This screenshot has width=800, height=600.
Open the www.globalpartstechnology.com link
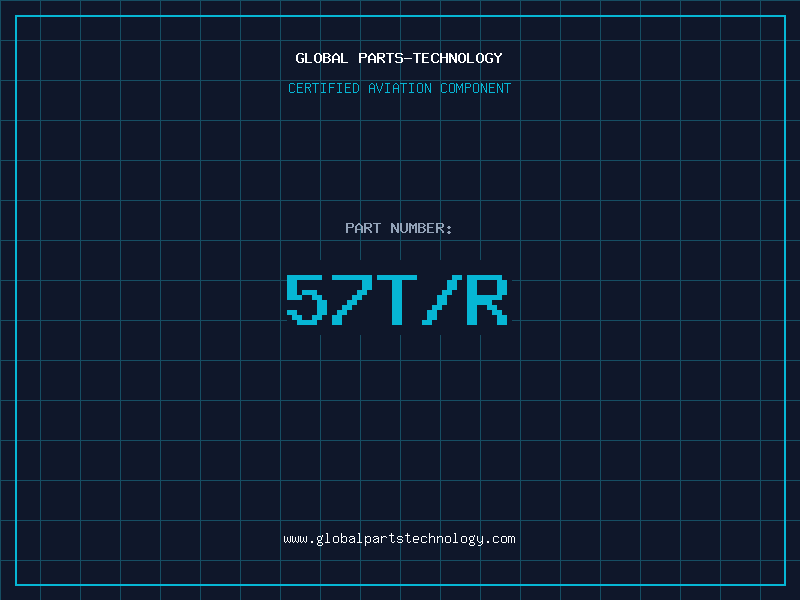[399, 539]
